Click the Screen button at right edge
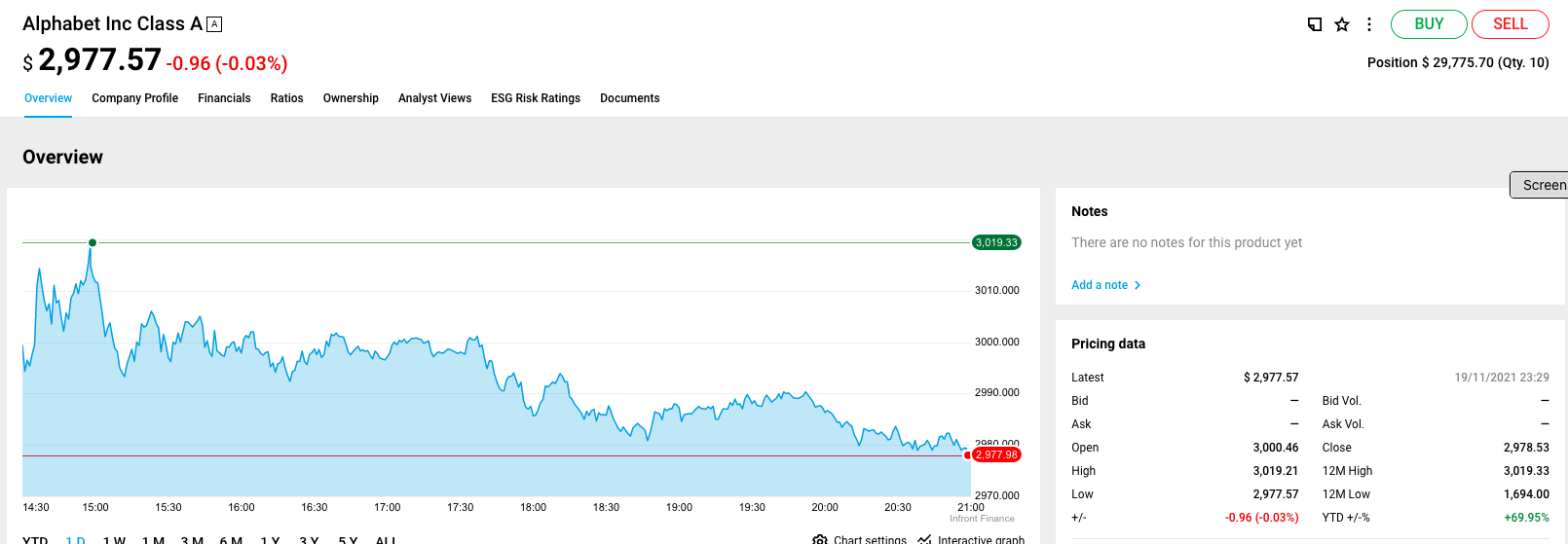Screen dimensions: 1568x544 (1540, 185)
